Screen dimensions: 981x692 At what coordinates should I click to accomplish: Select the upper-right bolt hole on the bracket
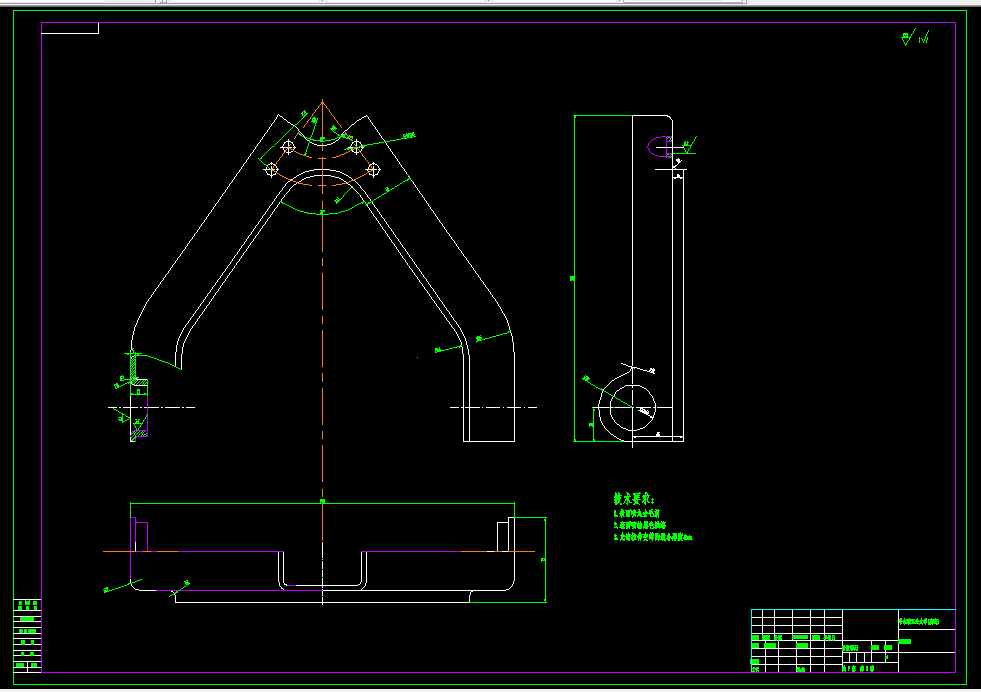[x=356, y=147]
